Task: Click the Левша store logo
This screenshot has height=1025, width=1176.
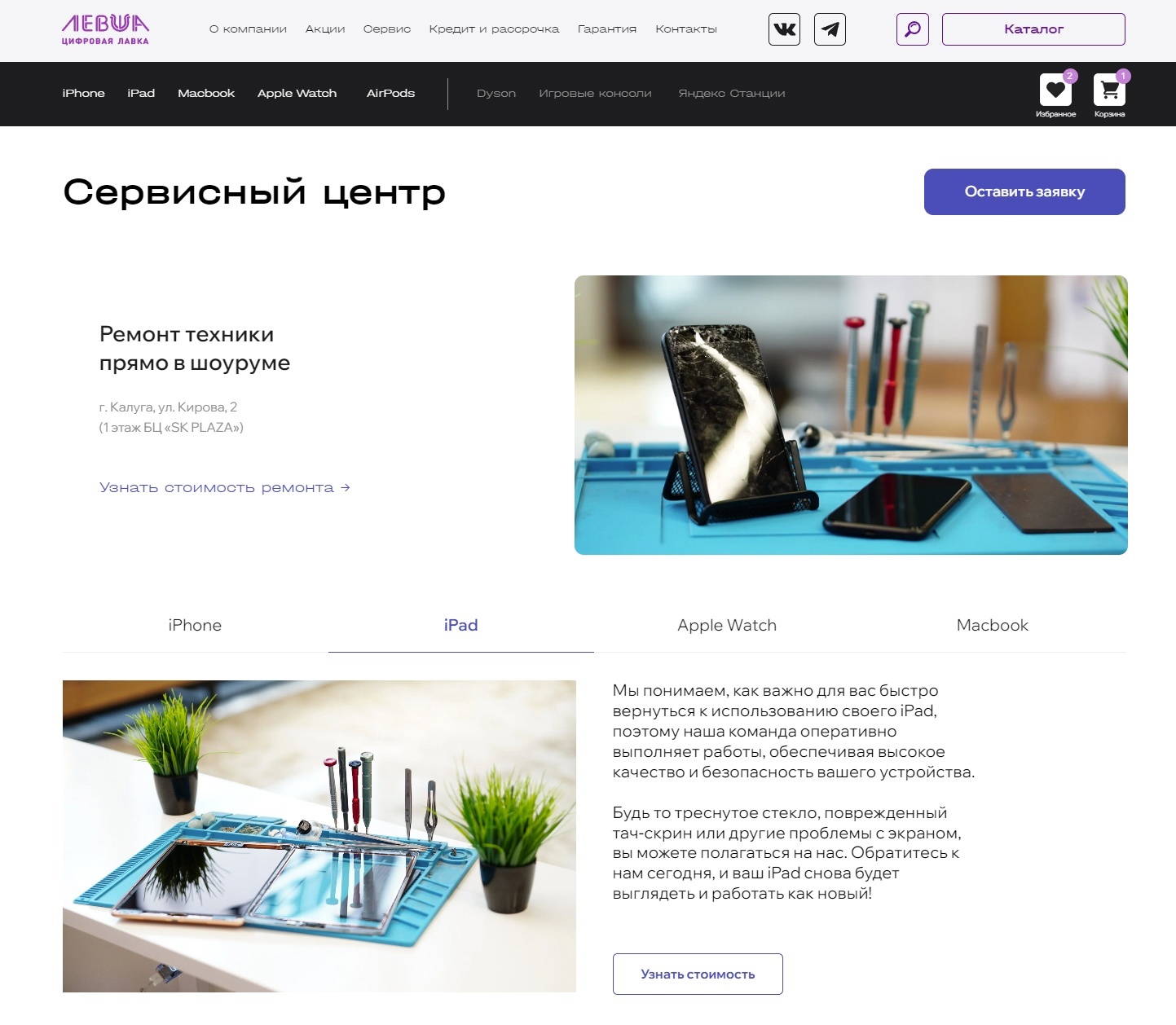Action: [x=106, y=29]
